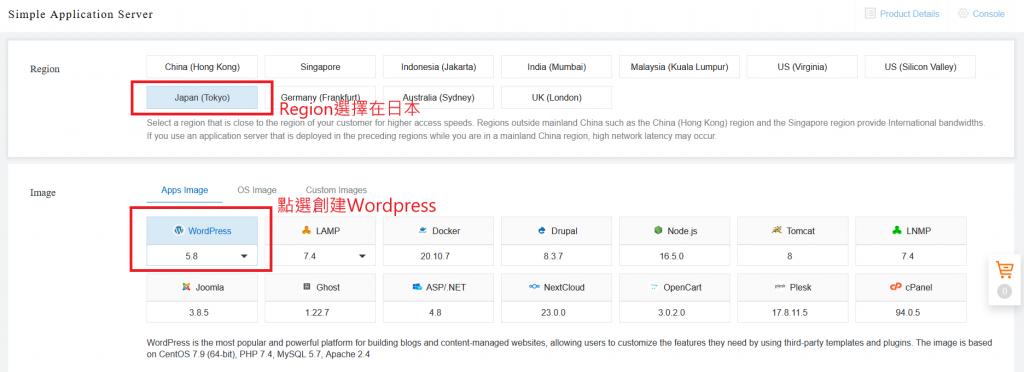1024x372 pixels.
Task: Click the ASP.NET logo icon
Action: pos(418,287)
